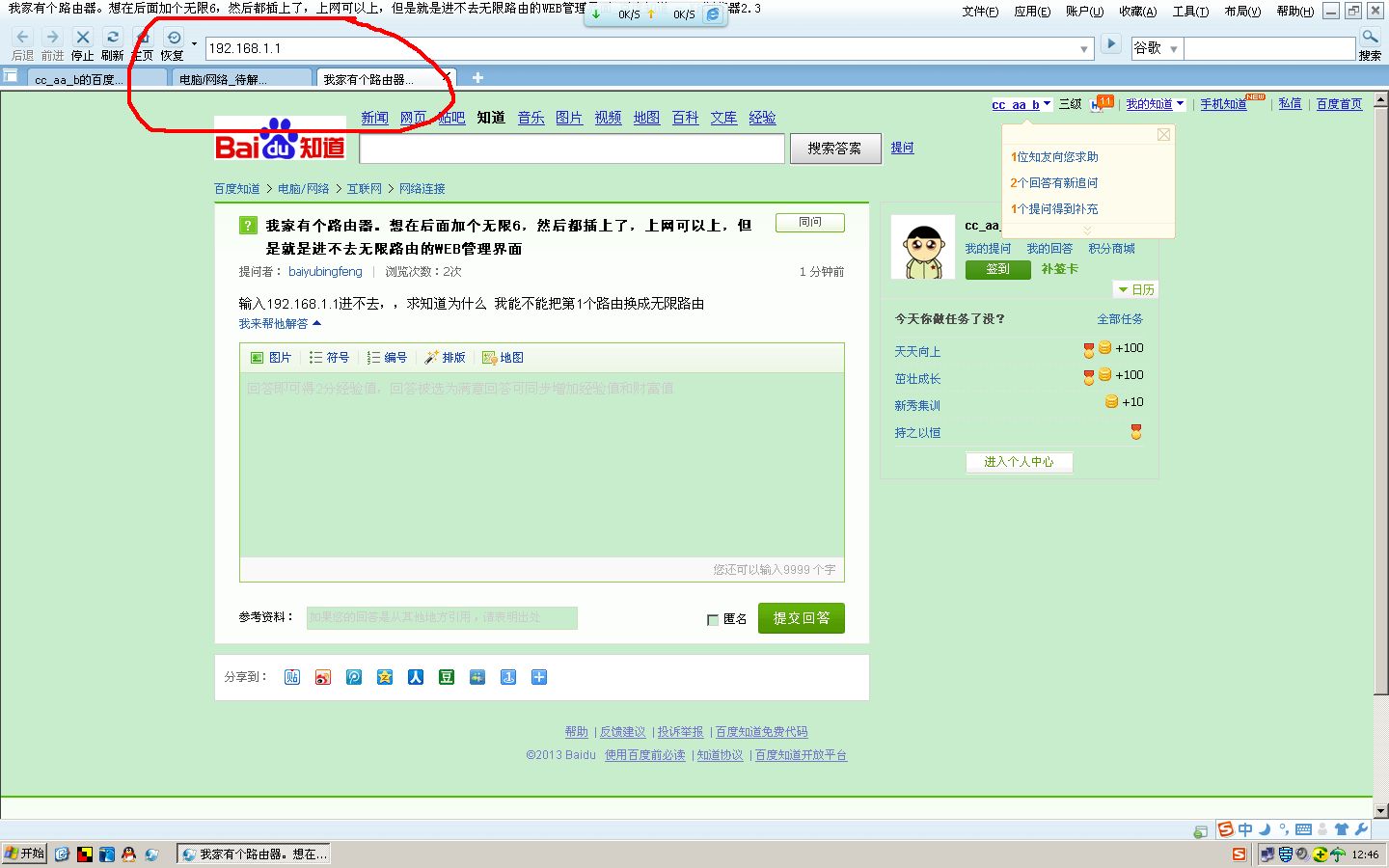Expand the address bar history dropdown
Viewport: 1389px width, 868px height.
(1084, 48)
